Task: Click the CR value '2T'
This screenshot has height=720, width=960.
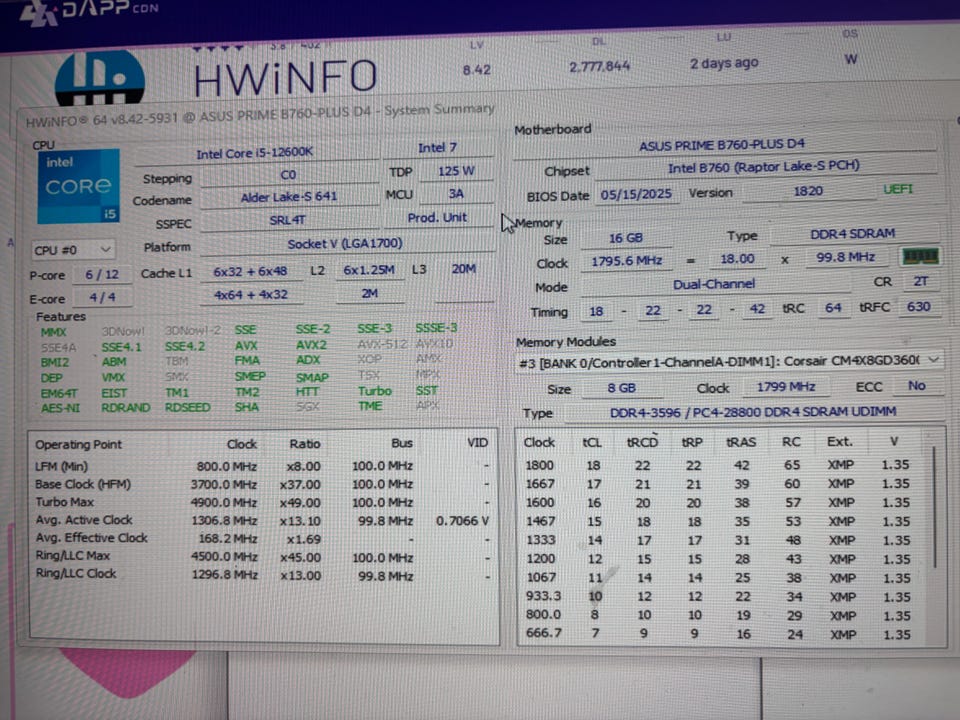Action: (x=921, y=282)
